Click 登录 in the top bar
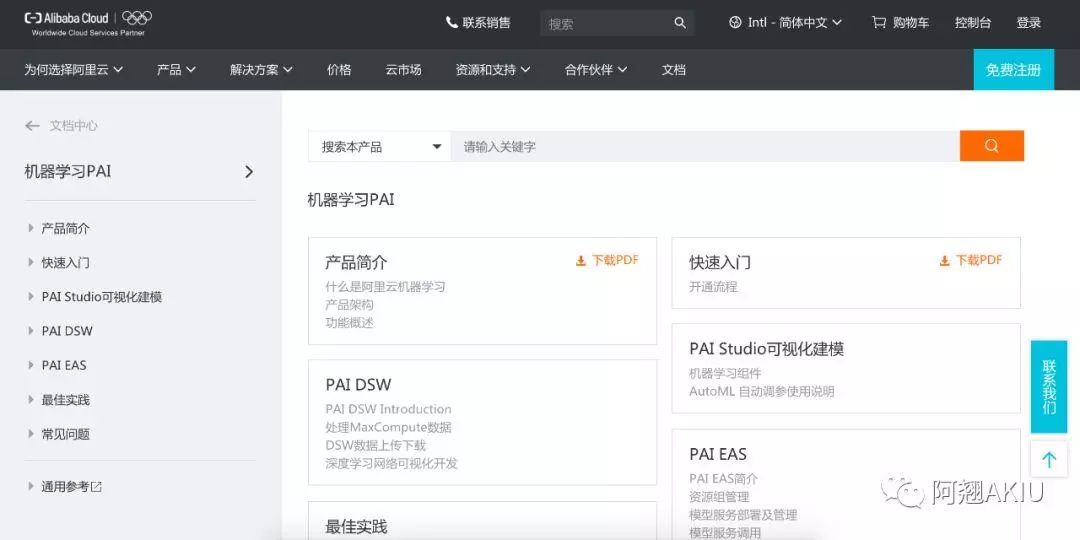 point(1028,23)
